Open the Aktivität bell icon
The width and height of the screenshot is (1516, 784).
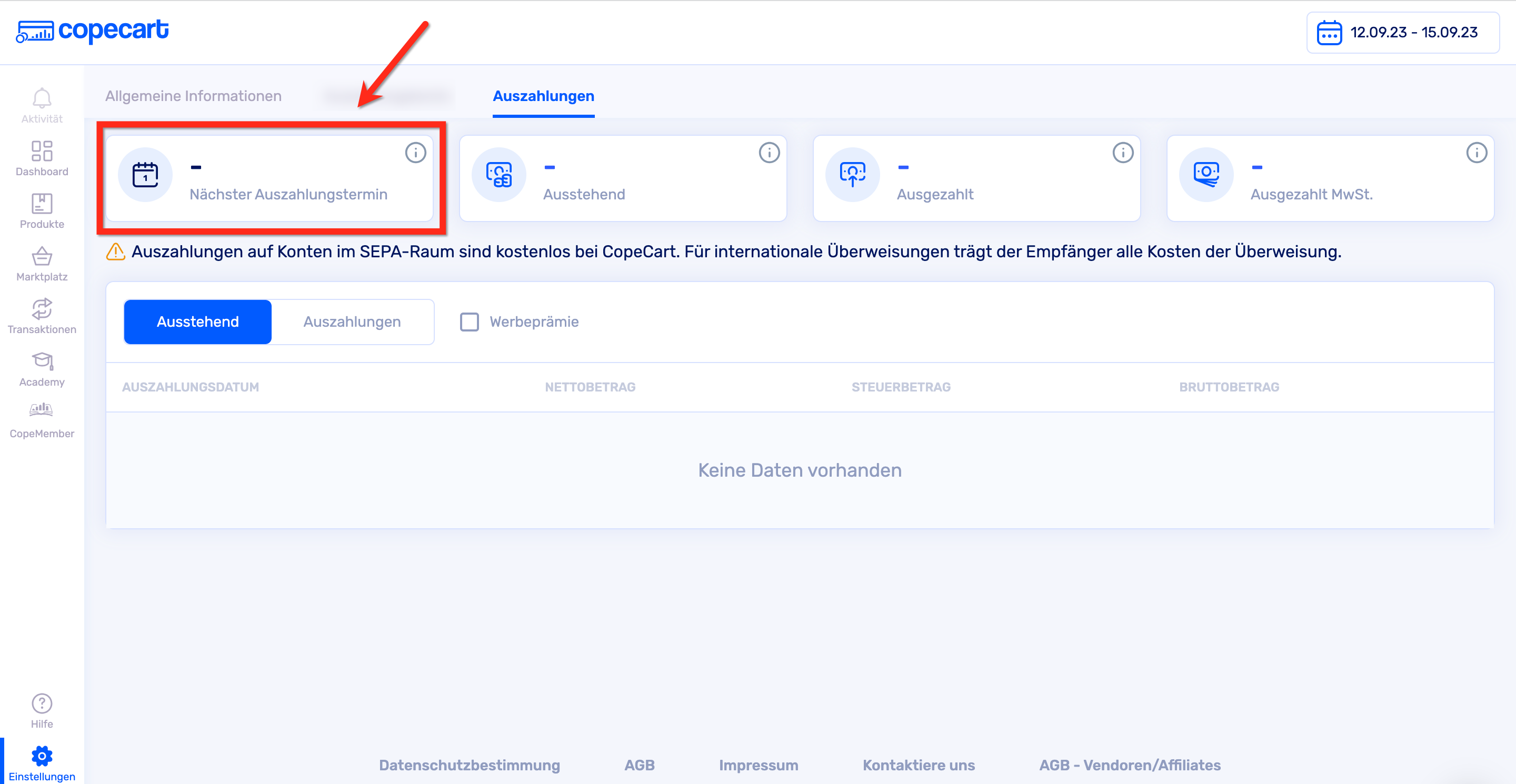42,99
